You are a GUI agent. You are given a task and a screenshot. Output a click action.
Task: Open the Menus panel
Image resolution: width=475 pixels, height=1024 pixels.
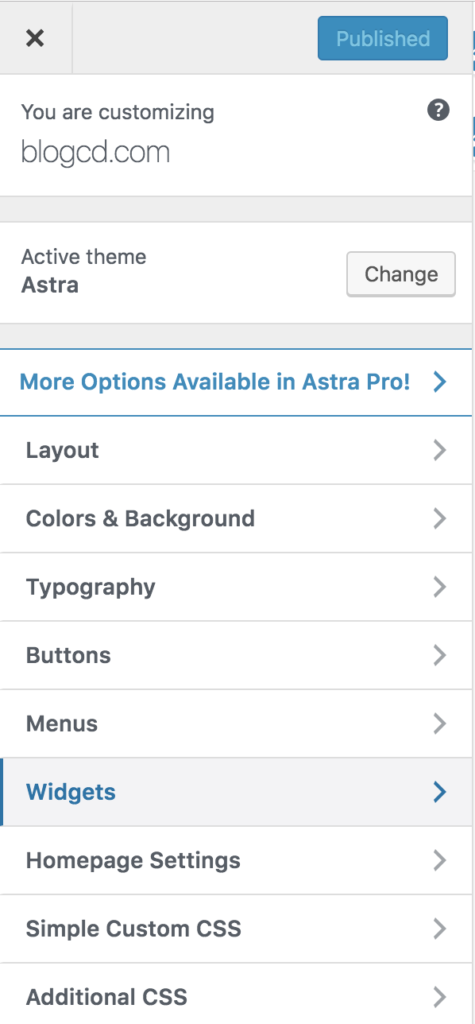[x=235, y=724]
